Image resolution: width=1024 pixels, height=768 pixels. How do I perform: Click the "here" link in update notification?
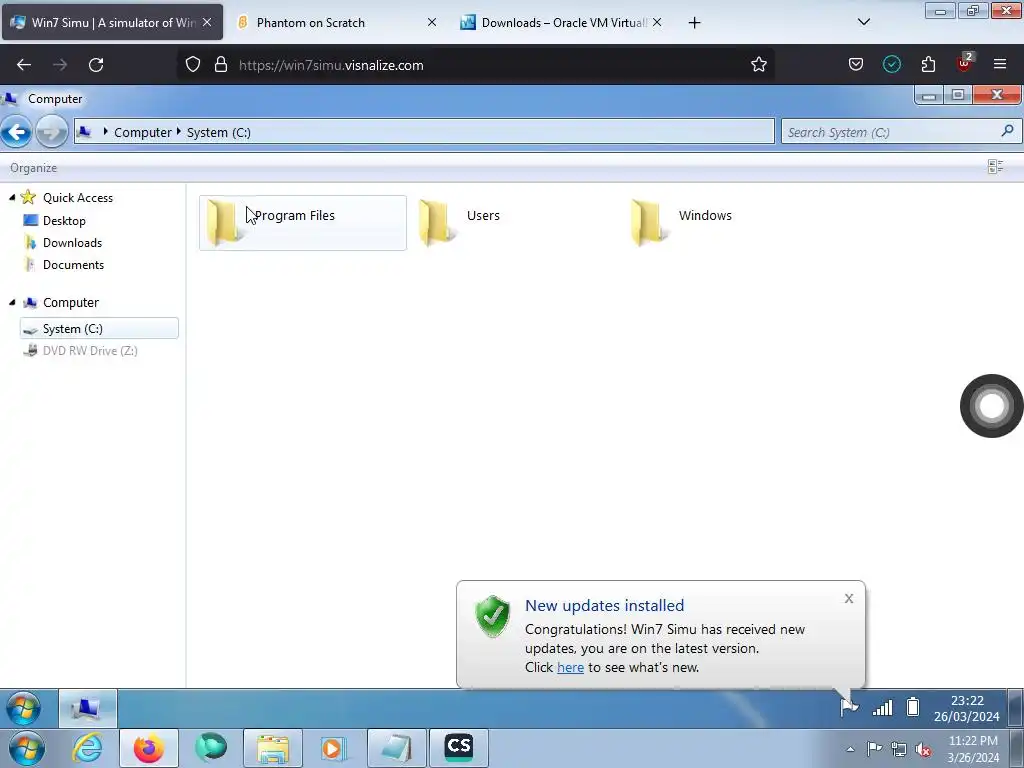point(570,667)
